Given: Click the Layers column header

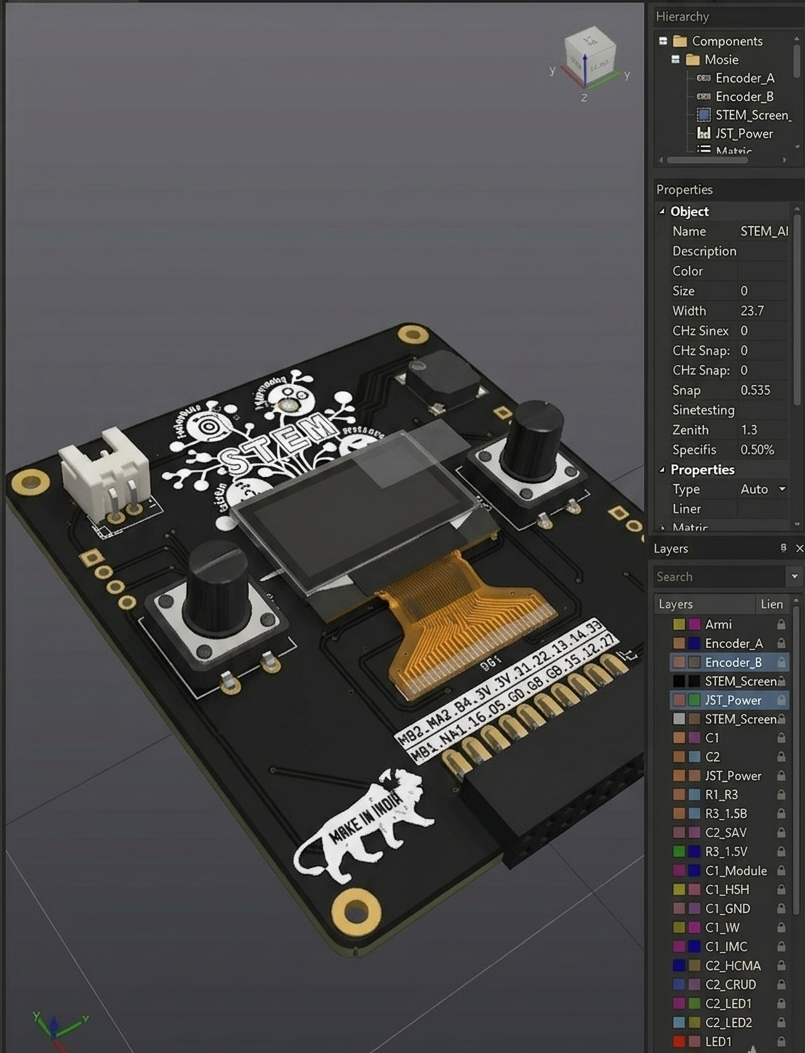Looking at the screenshot, I should click(x=704, y=604).
